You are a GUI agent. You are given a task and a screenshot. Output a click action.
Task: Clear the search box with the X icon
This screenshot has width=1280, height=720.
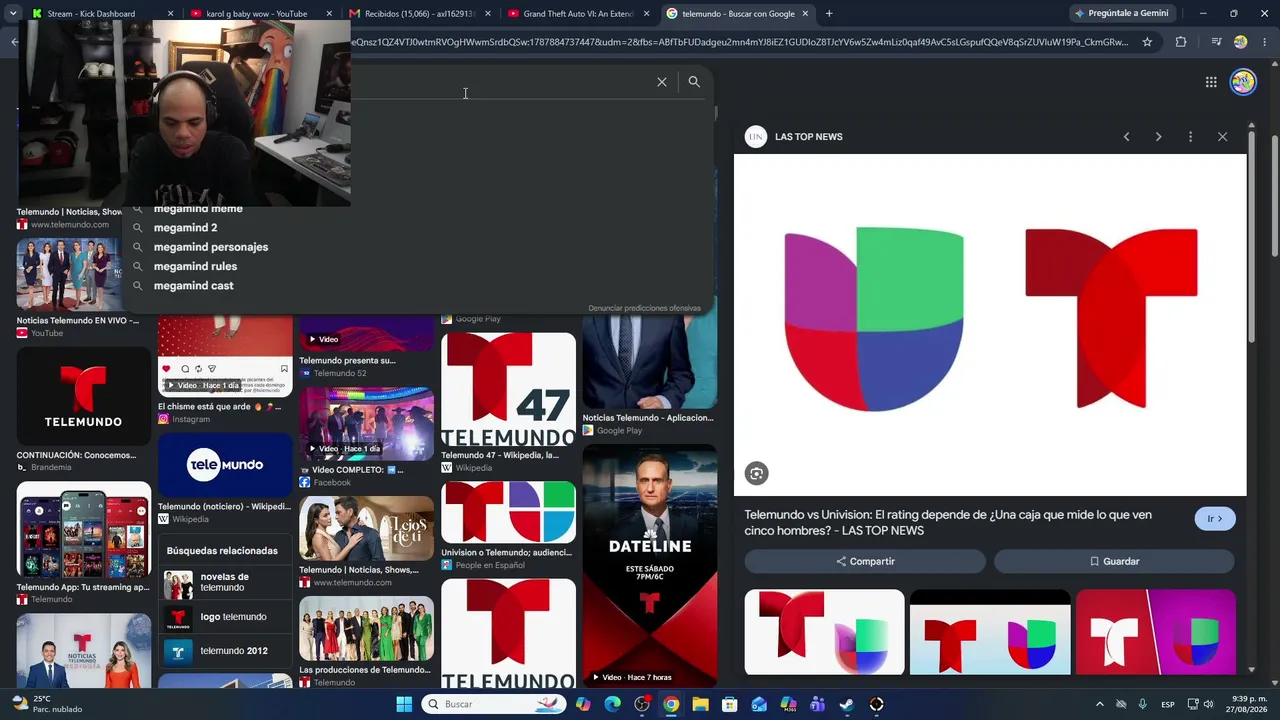(x=662, y=82)
